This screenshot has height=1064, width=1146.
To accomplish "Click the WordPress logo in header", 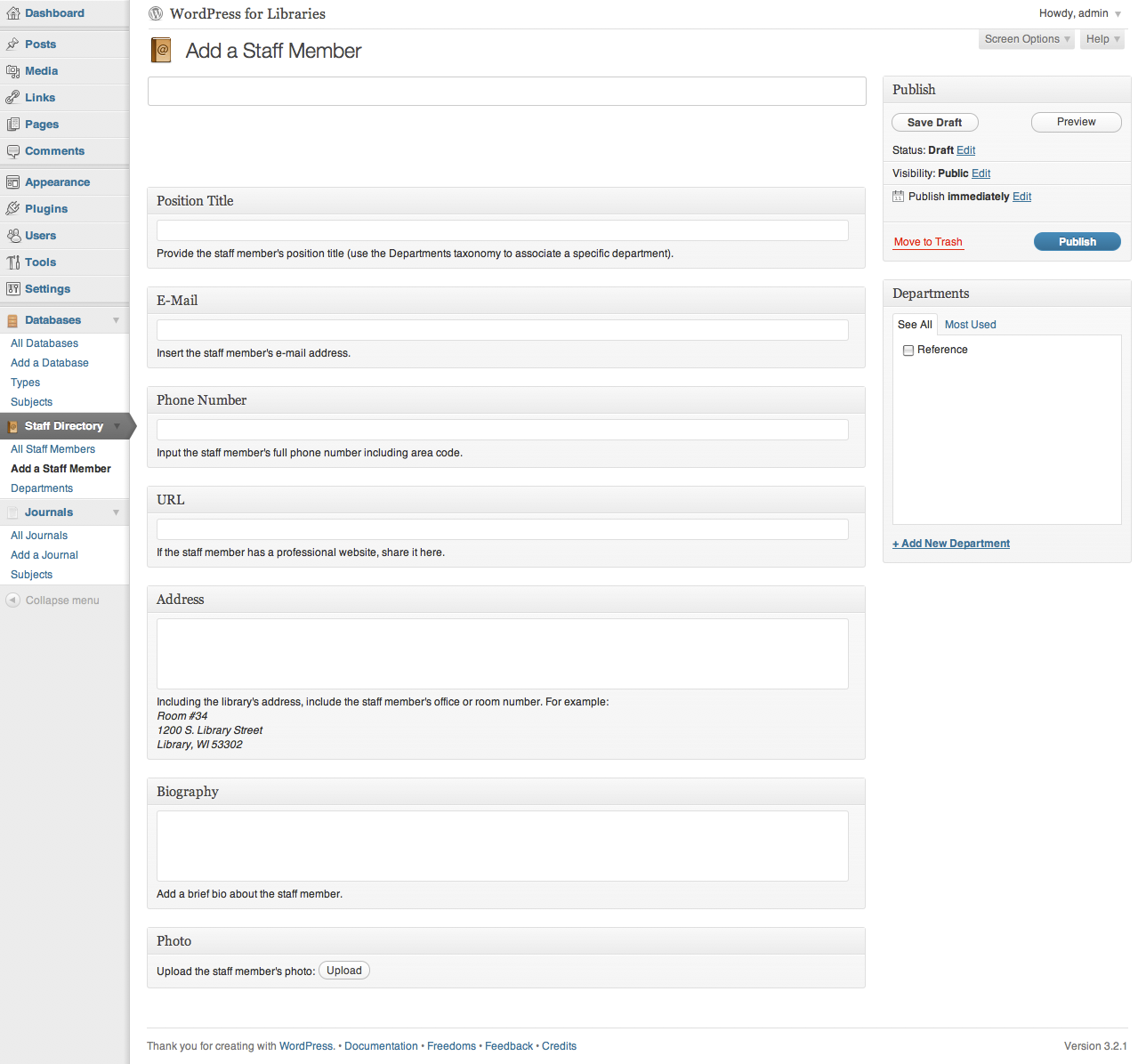I will [156, 13].
